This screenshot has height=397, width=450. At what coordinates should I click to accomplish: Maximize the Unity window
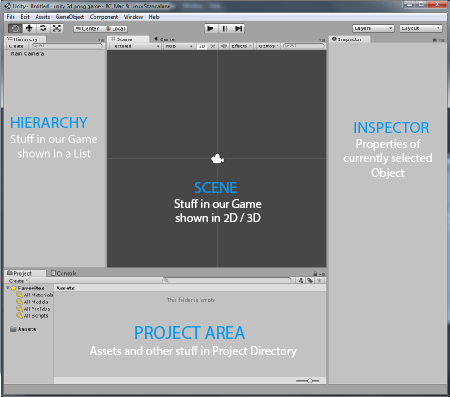coord(421,4)
